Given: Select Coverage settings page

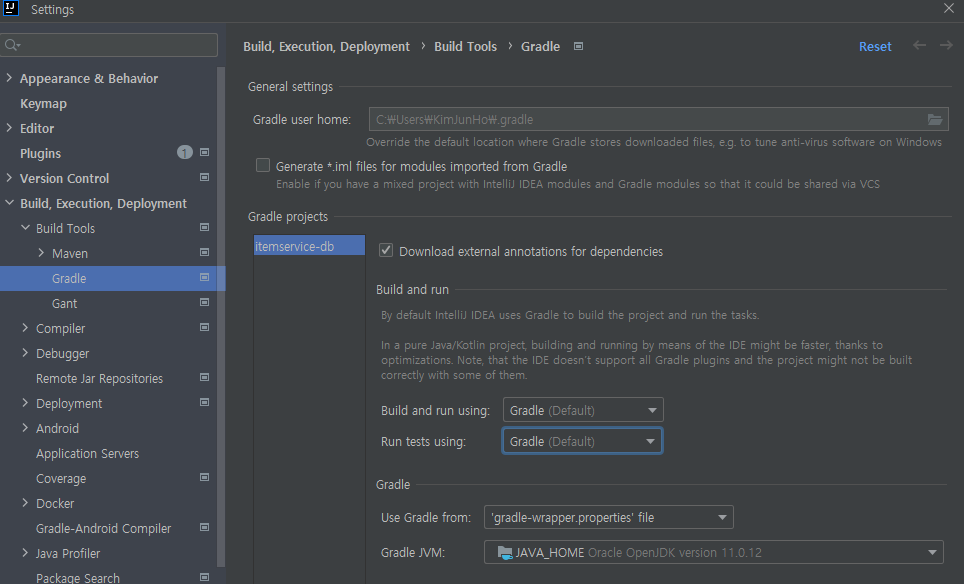Looking at the screenshot, I should 61,478.
